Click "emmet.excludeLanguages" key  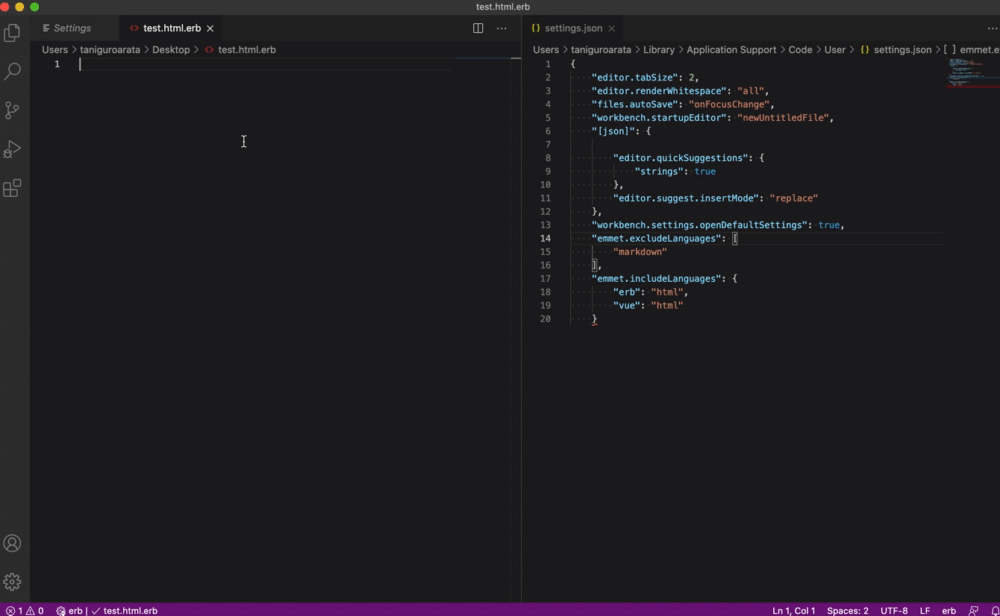click(656, 238)
